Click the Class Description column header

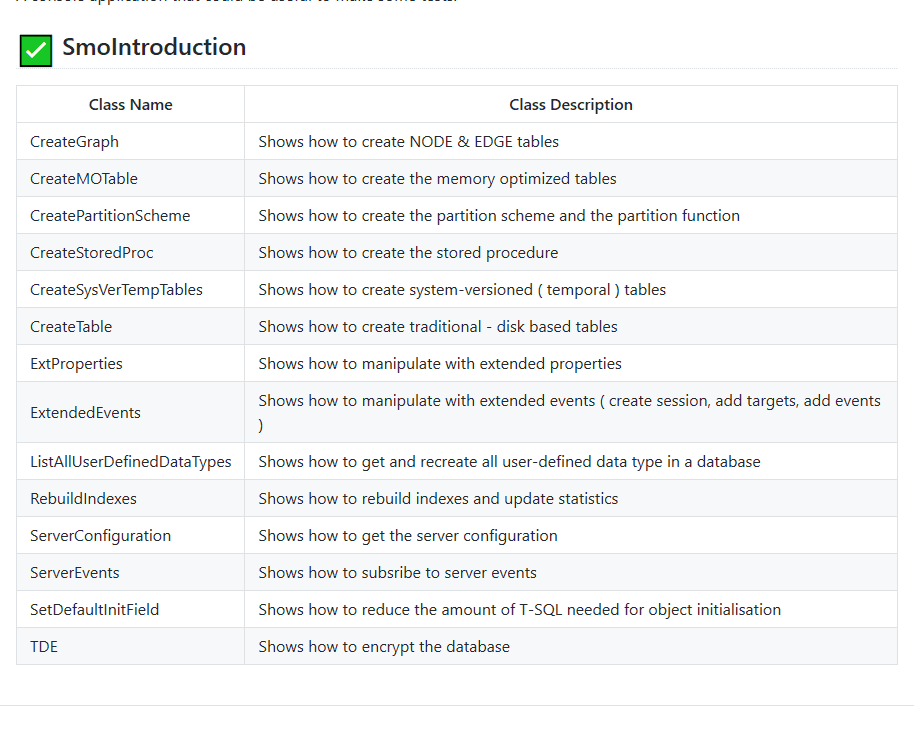click(x=571, y=104)
